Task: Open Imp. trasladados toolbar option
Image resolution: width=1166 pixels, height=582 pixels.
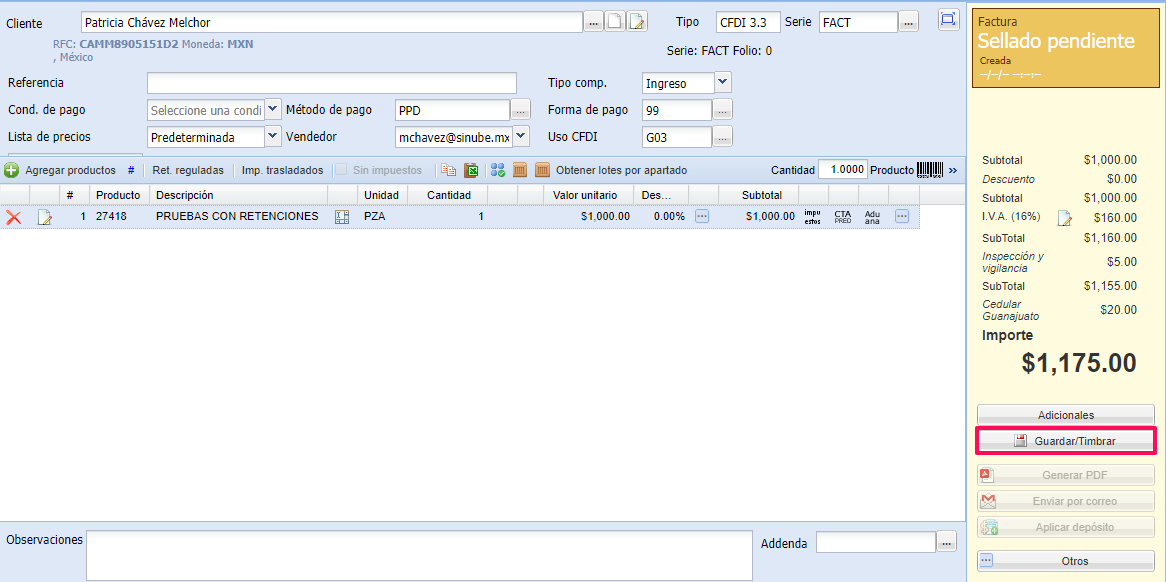Action: [282, 171]
